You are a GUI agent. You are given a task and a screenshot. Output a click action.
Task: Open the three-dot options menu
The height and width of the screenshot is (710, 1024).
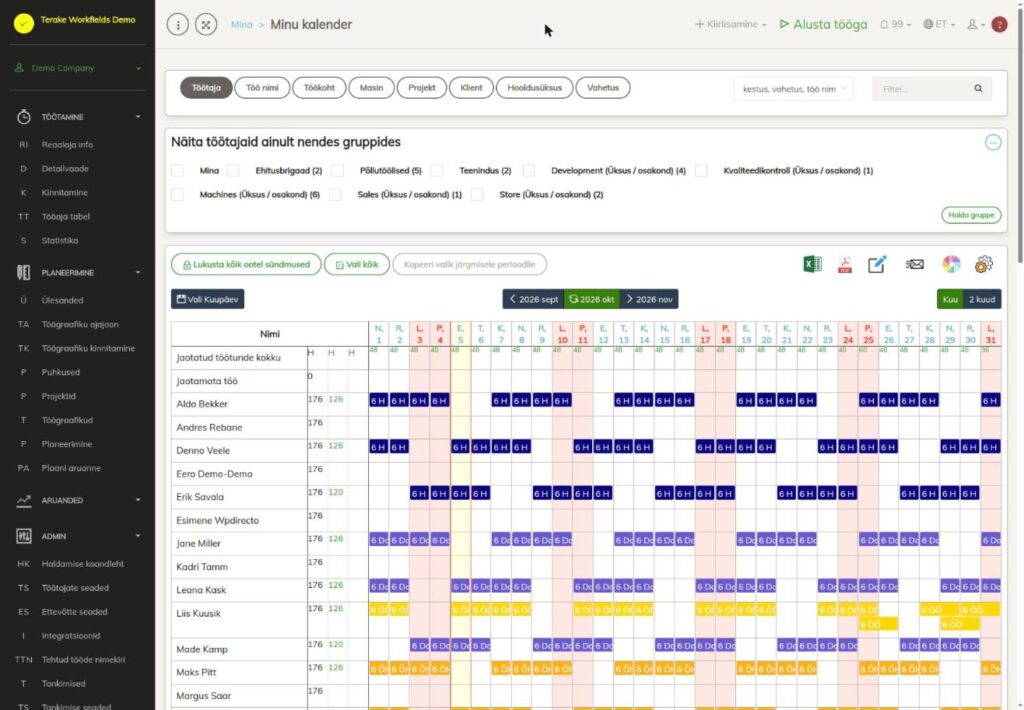[178, 25]
